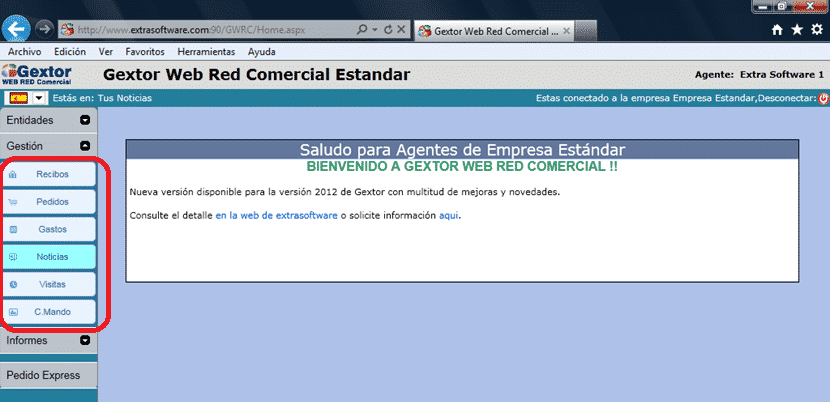Image resolution: width=830 pixels, height=402 pixels.
Task: Click 'Agente: Extra Software 1' text
Action: (x=759, y=75)
